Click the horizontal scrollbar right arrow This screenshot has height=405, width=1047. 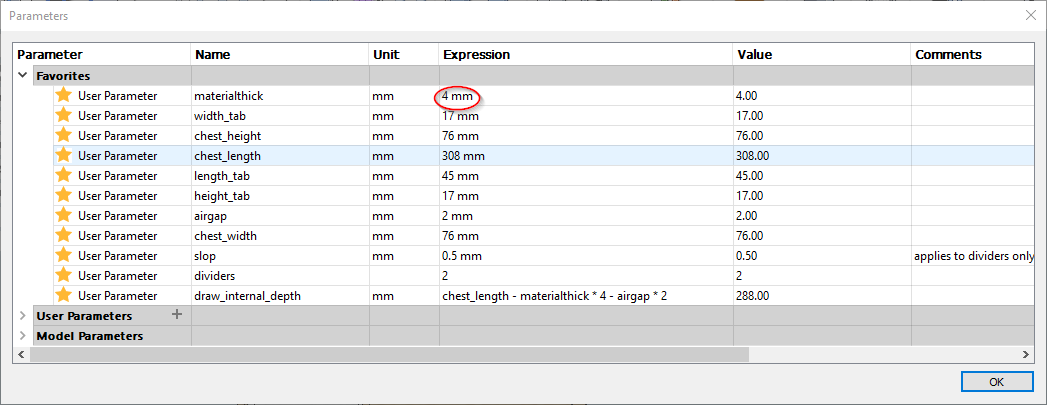click(x=1026, y=354)
